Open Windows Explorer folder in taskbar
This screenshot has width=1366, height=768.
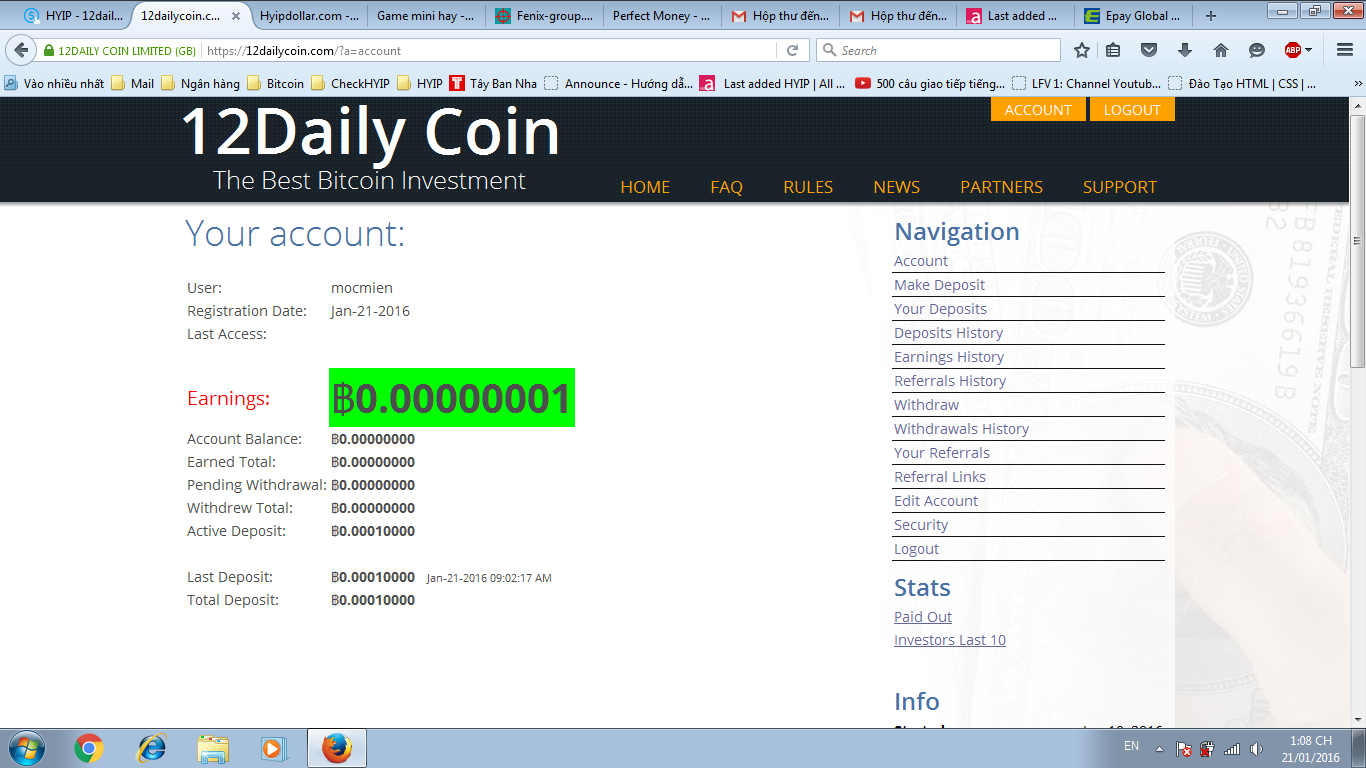tap(213, 748)
